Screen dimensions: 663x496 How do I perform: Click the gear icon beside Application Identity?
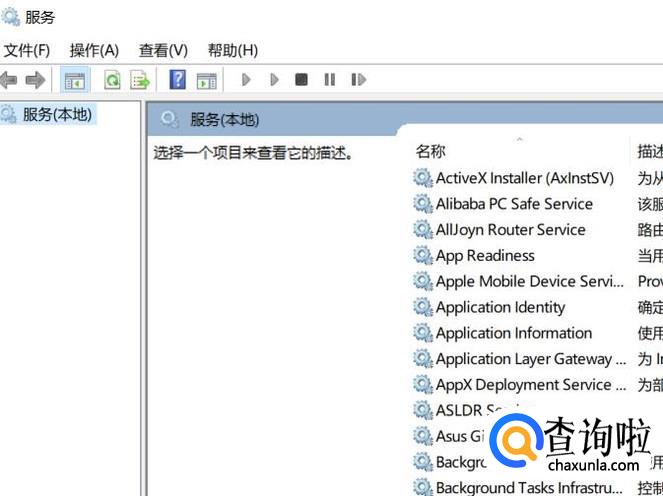click(423, 307)
